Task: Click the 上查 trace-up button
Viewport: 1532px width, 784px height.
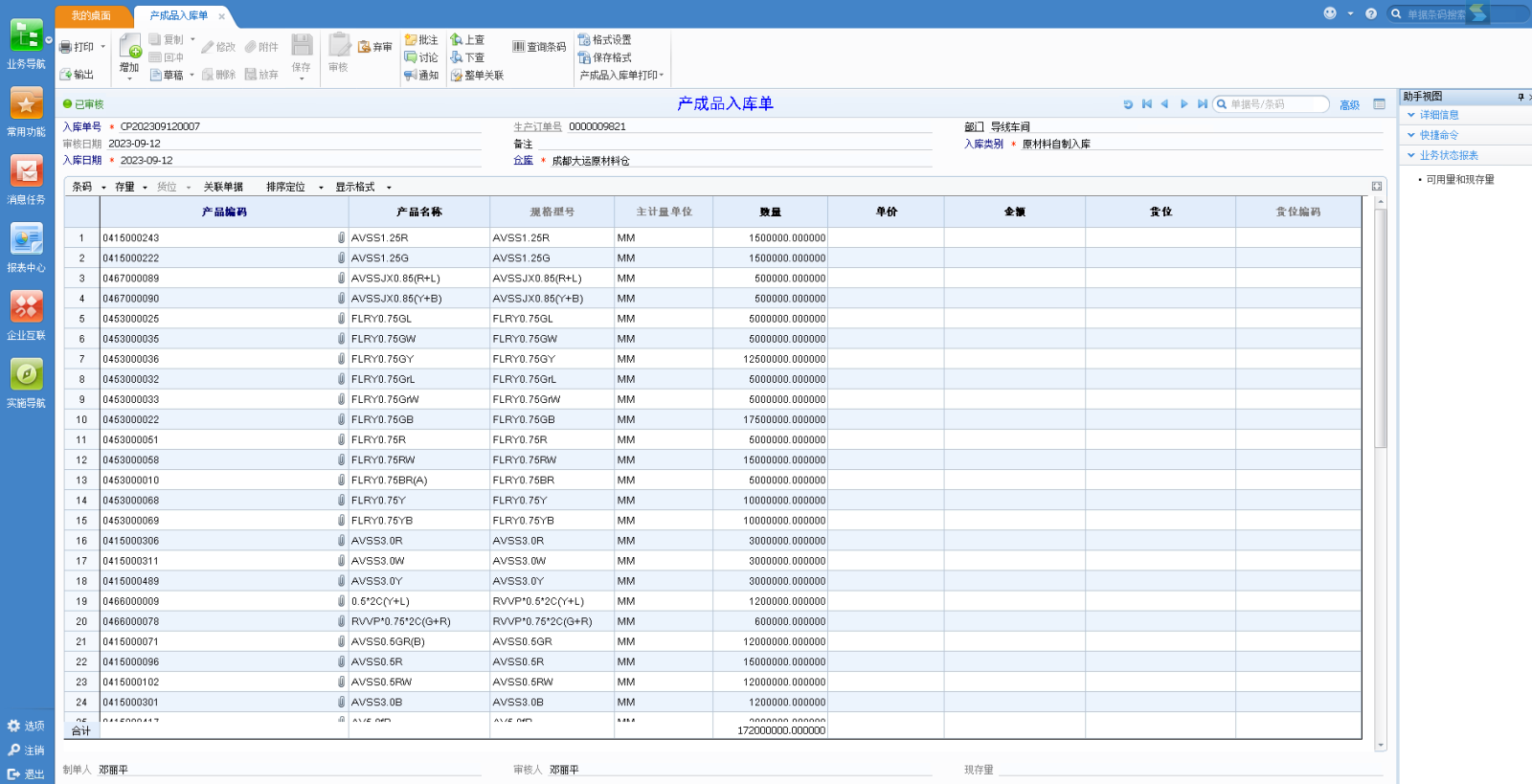Action: [x=467, y=40]
